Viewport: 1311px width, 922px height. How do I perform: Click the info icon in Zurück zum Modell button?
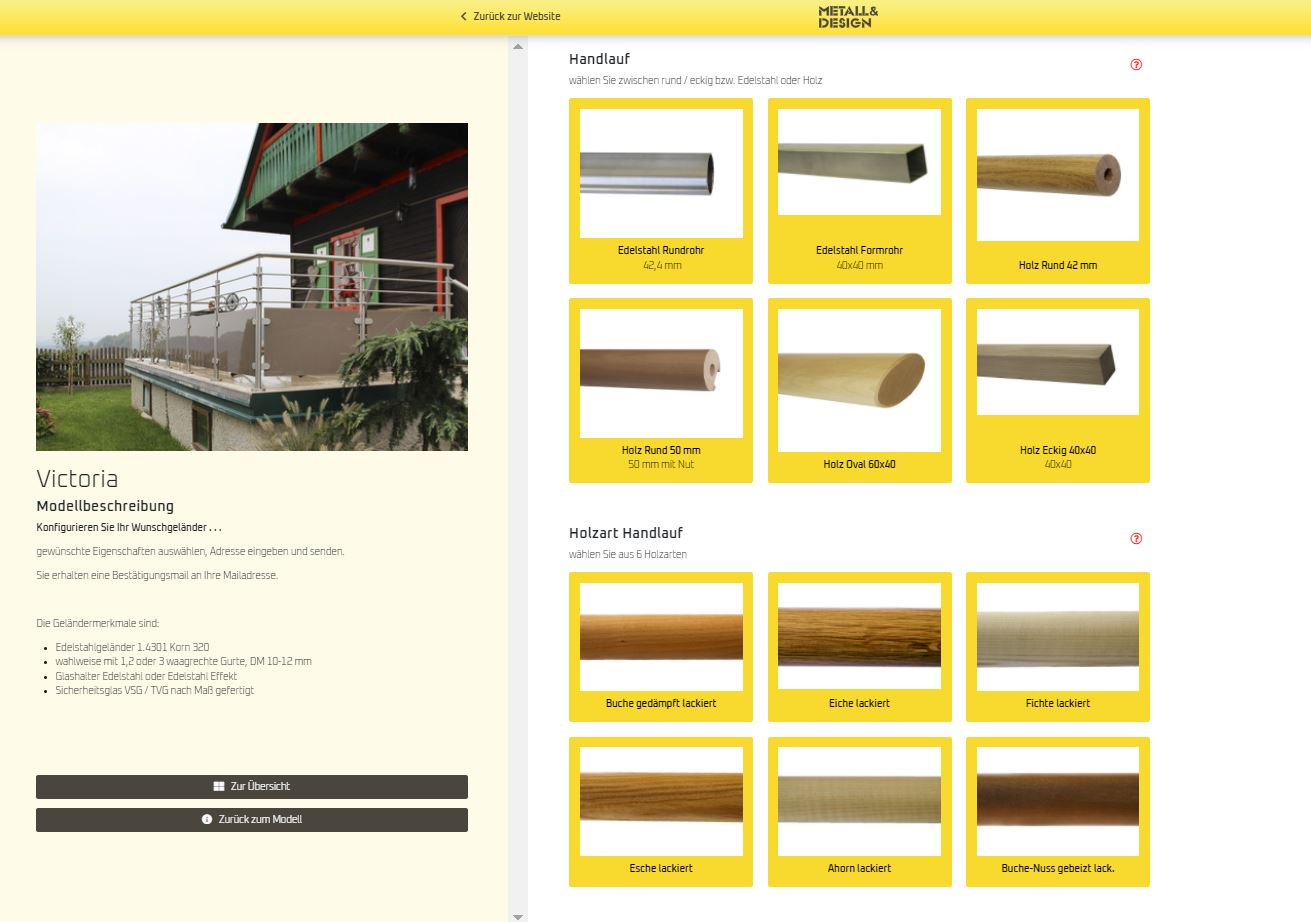coord(207,820)
